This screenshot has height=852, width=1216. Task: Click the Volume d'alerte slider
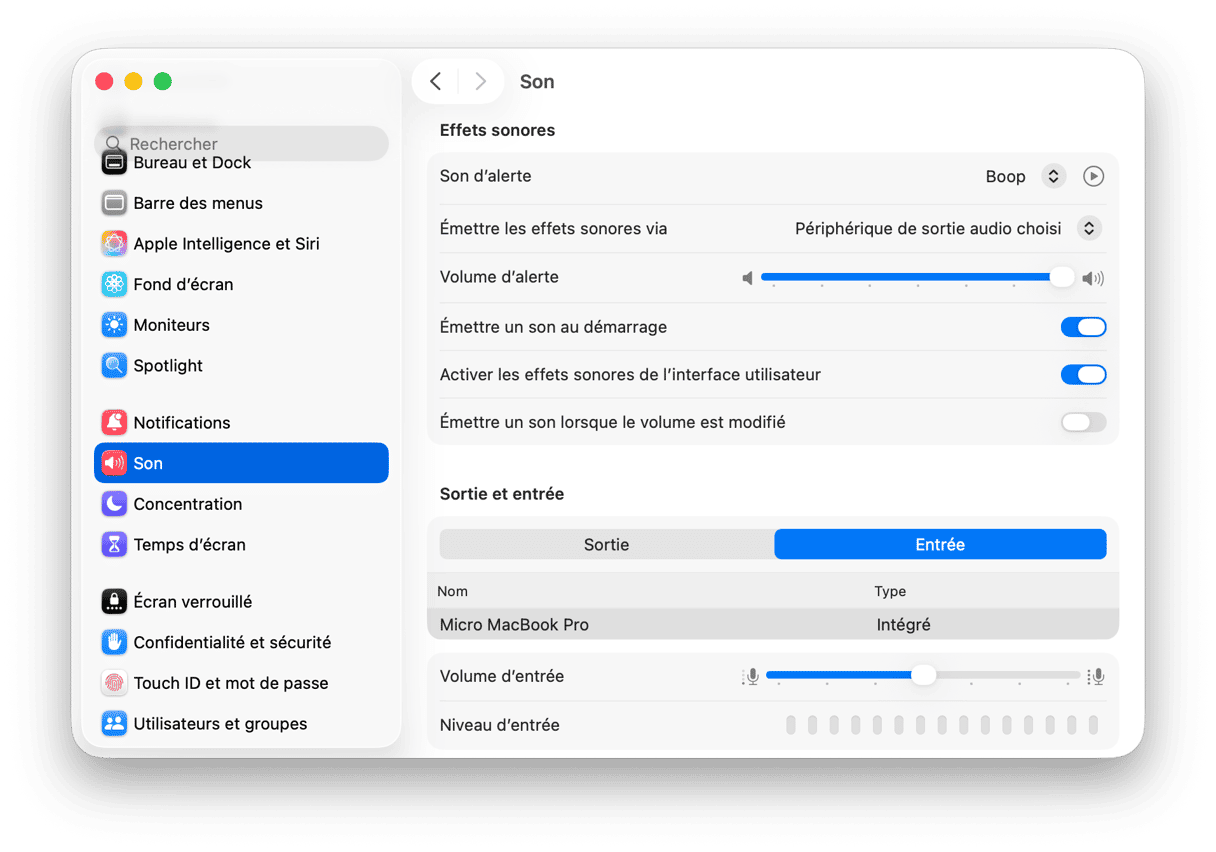point(910,277)
